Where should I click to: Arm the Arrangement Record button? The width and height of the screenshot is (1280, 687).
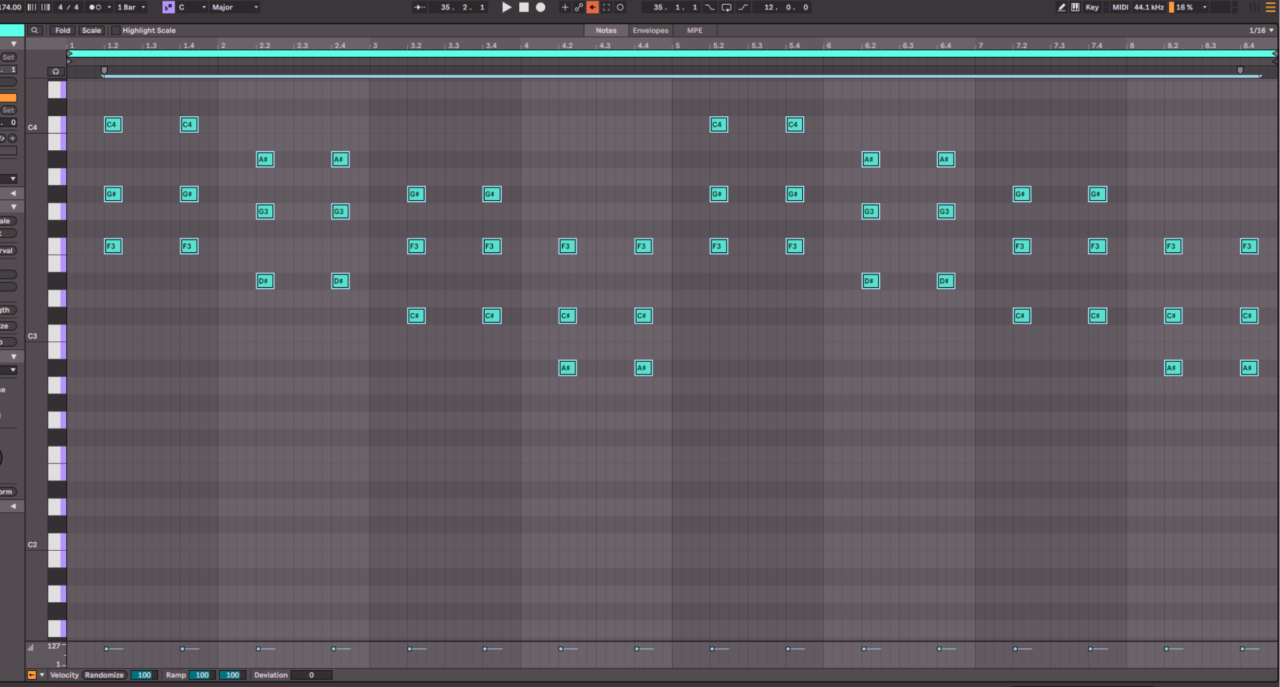[540, 7]
